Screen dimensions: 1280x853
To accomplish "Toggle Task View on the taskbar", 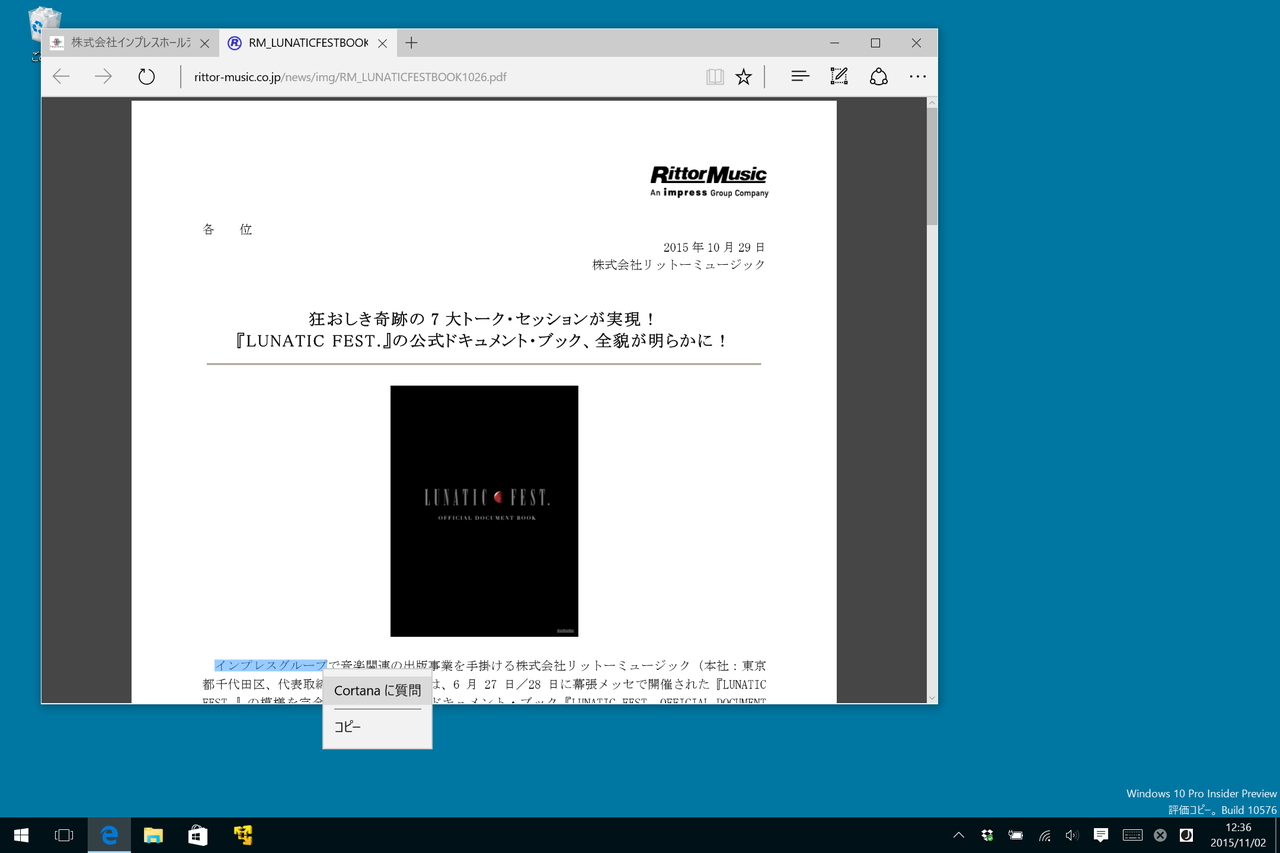I will tap(63, 835).
